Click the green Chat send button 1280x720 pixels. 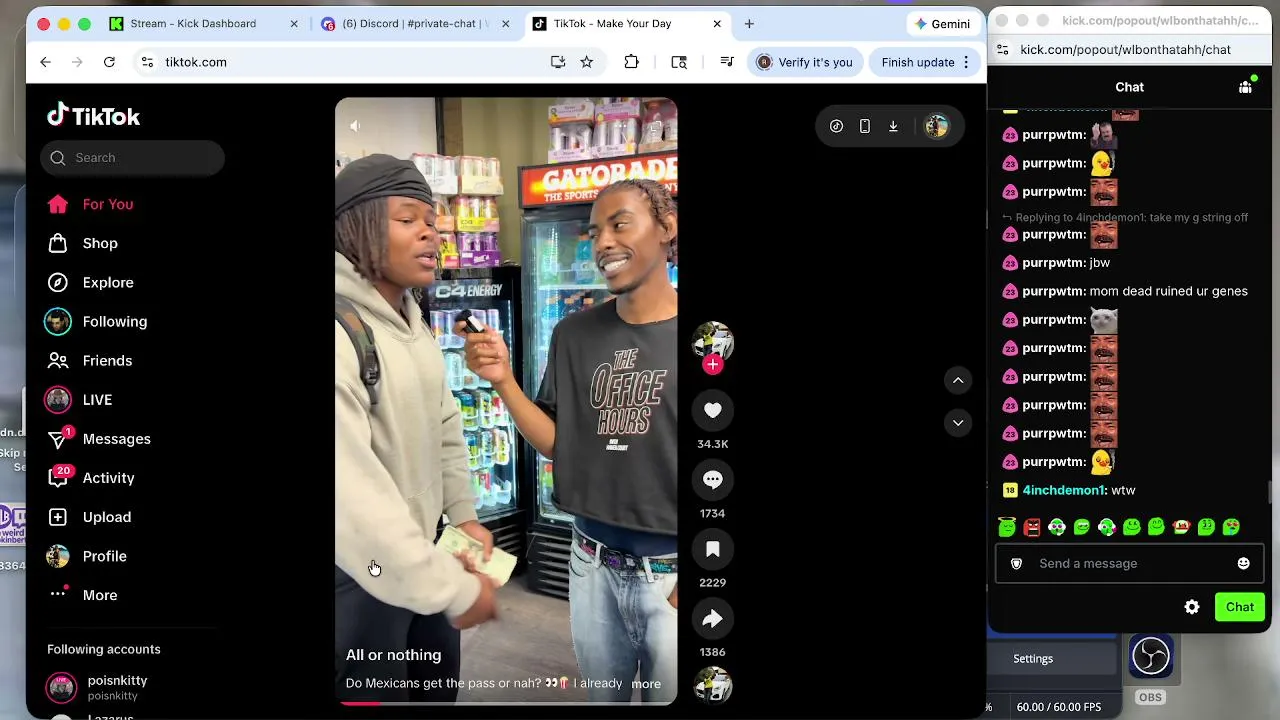1240,607
